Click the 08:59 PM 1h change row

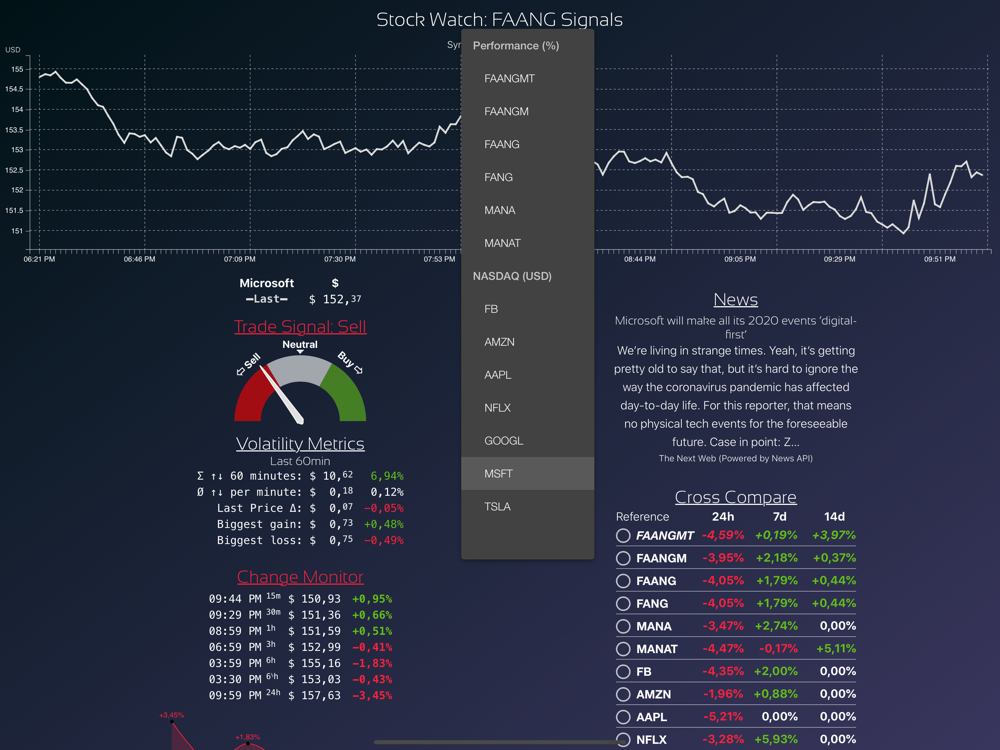pyautogui.click(x=300, y=631)
